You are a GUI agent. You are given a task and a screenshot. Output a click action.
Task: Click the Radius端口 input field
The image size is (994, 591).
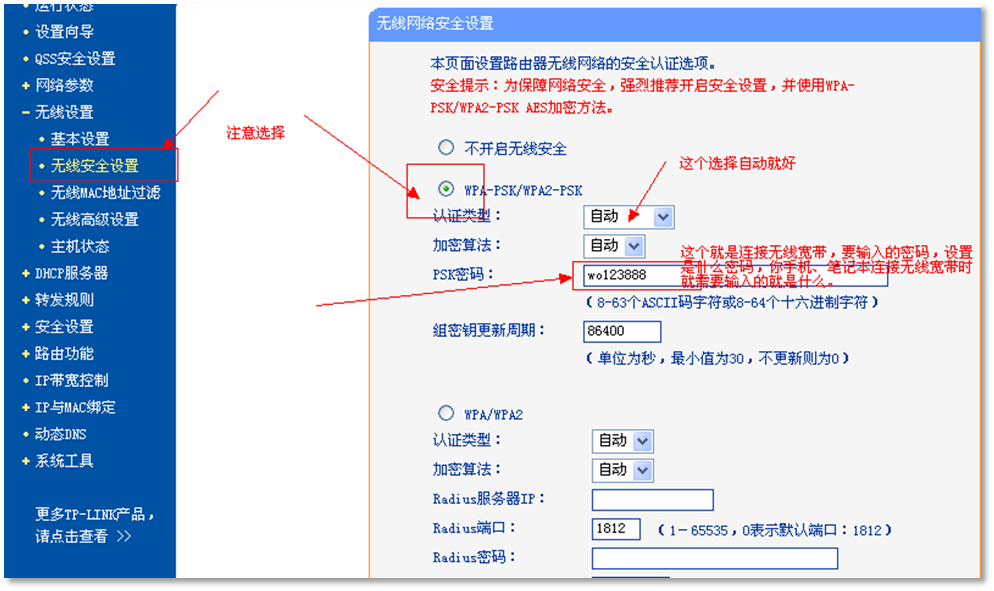coord(616,528)
